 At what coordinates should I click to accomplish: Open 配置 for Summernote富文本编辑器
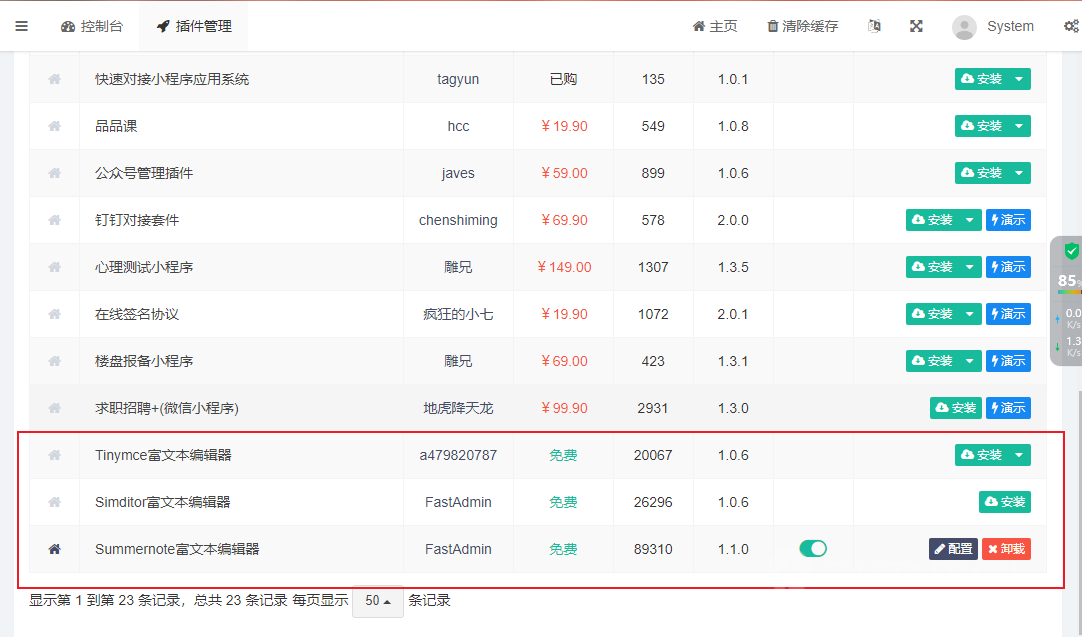[953, 549]
